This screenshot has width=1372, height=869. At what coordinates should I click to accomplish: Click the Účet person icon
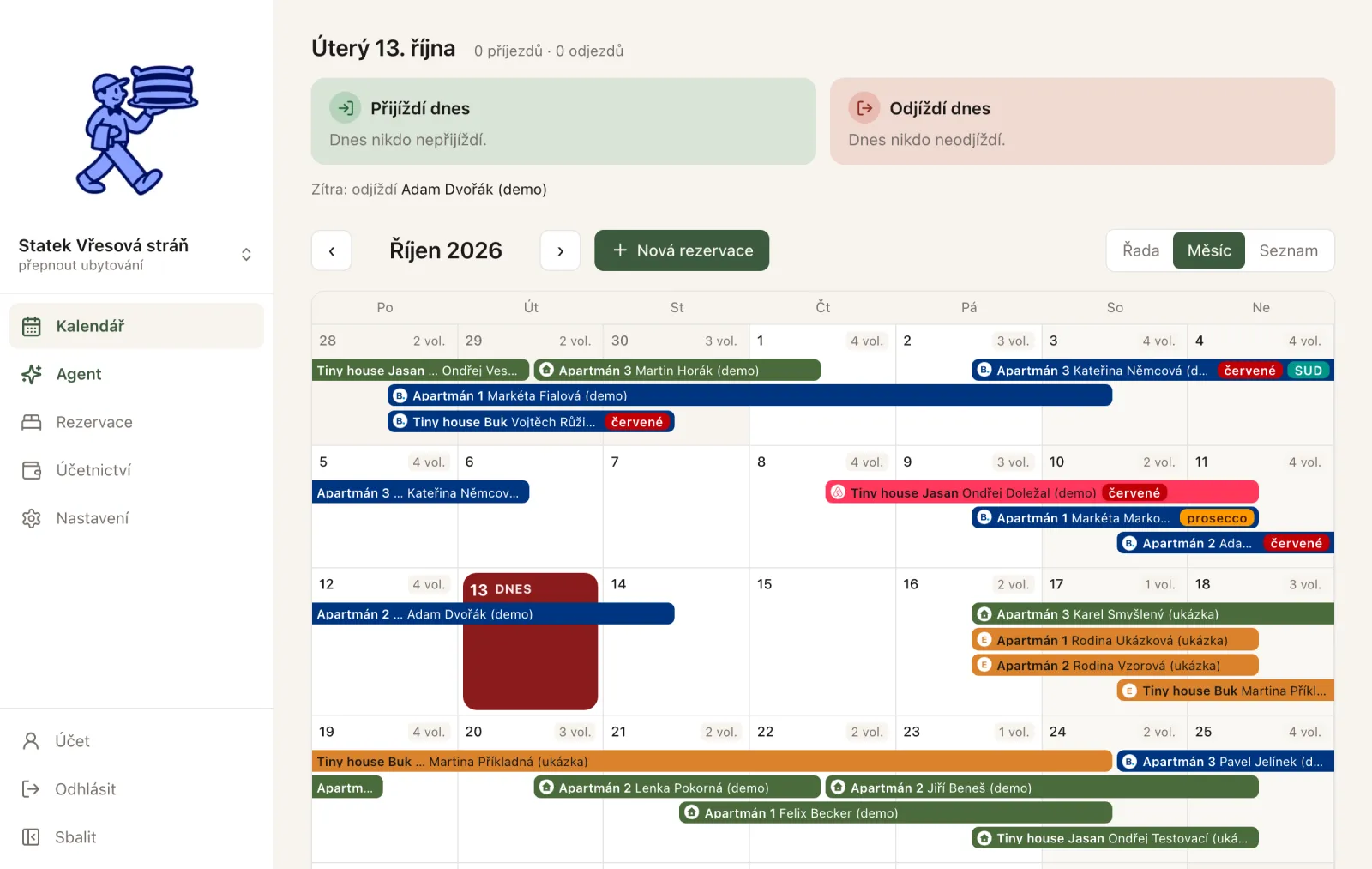click(x=31, y=741)
